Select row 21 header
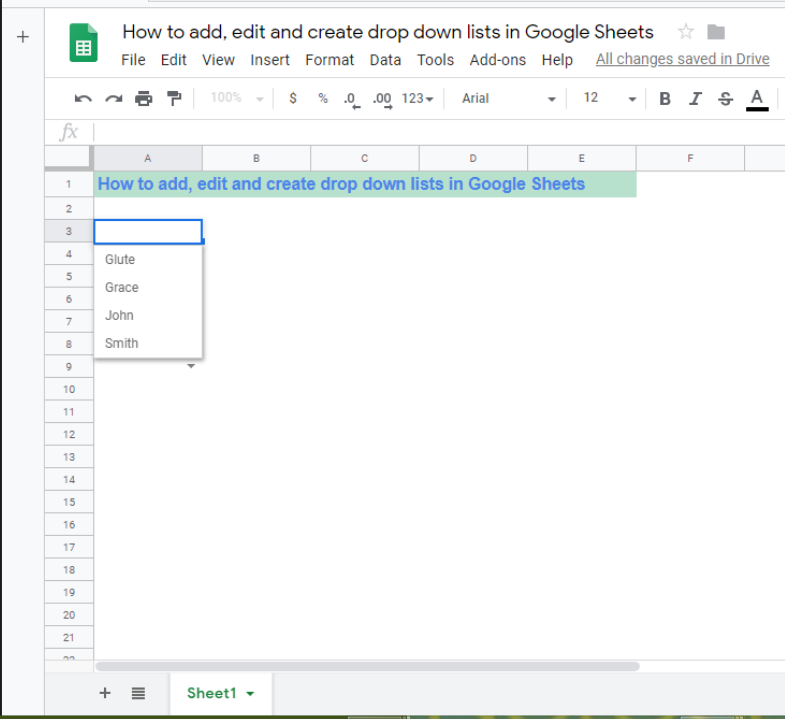 [69, 637]
